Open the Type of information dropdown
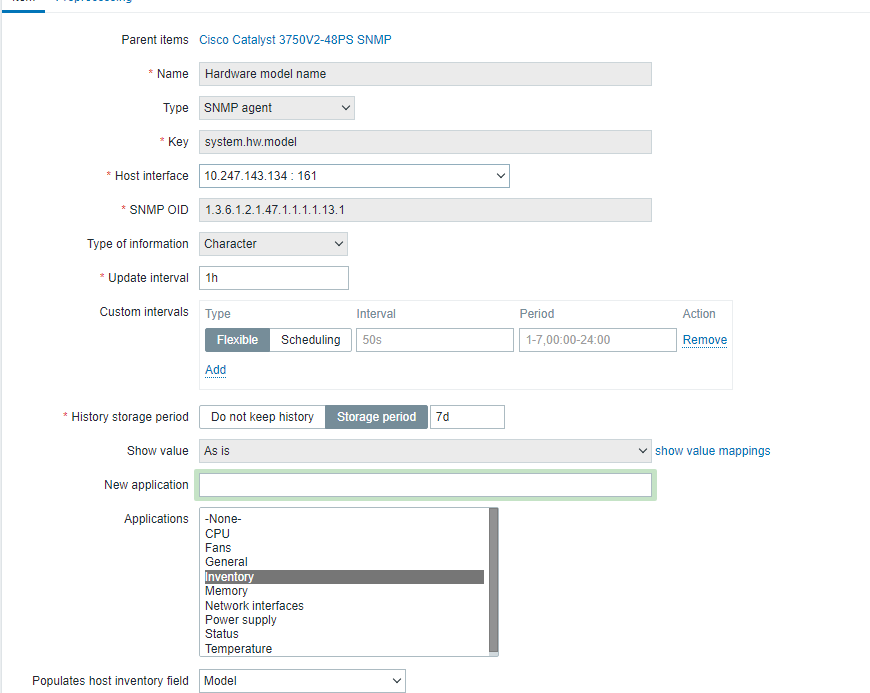Screen dimensions: 870x693 [x=273, y=244]
